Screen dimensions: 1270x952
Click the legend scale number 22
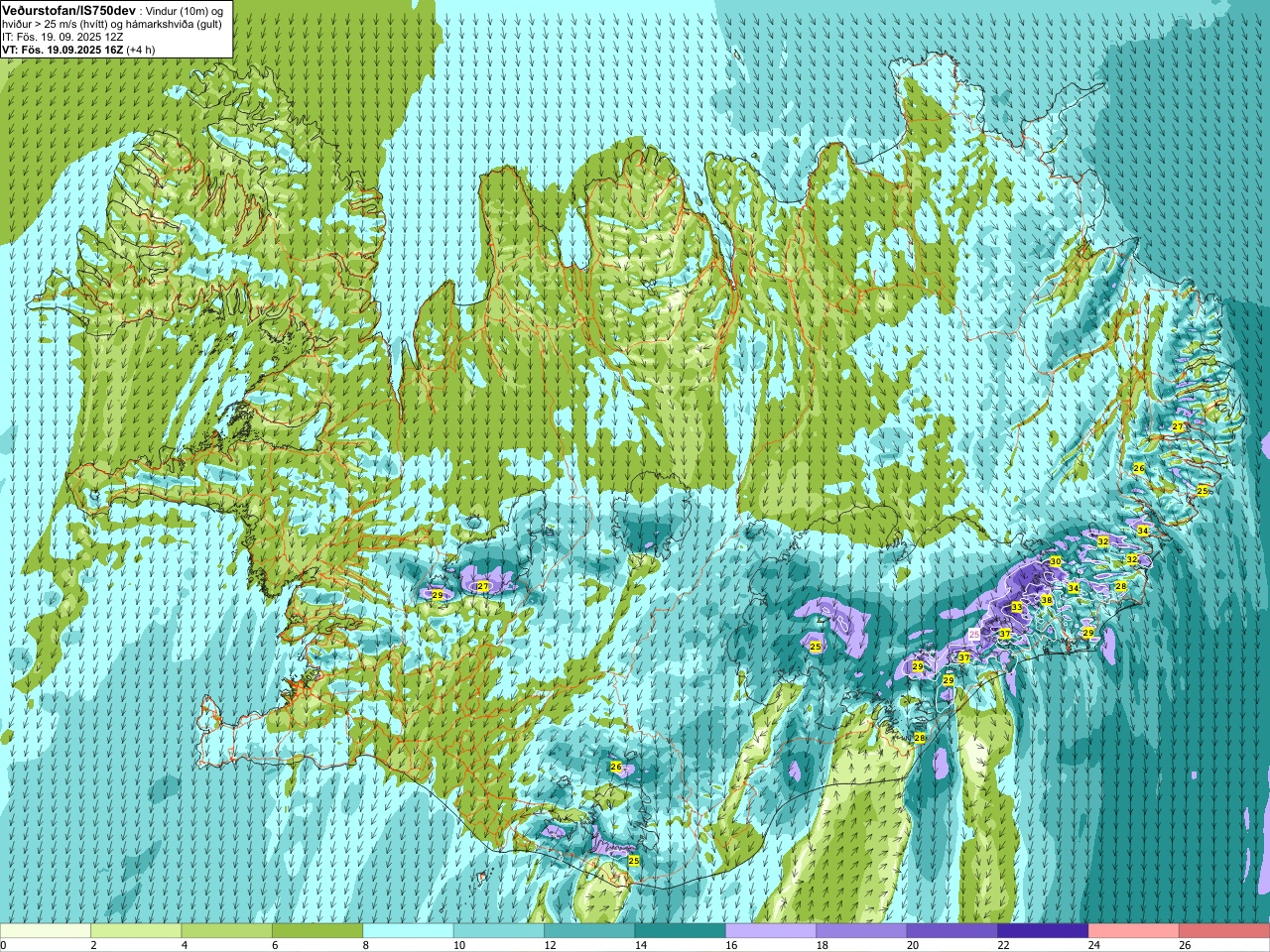click(x=1003, y=946)
